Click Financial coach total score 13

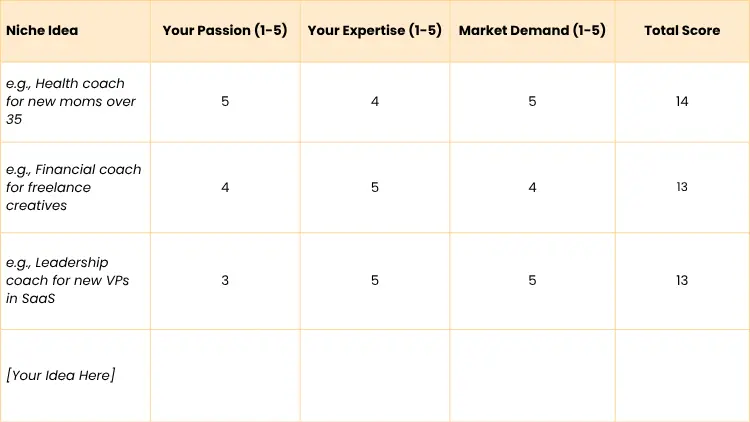pyautogui.click(x=682, y=187)
